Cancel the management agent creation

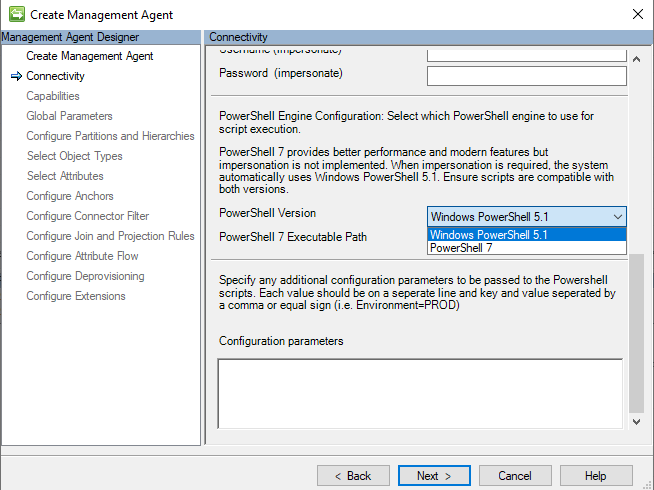515,476
